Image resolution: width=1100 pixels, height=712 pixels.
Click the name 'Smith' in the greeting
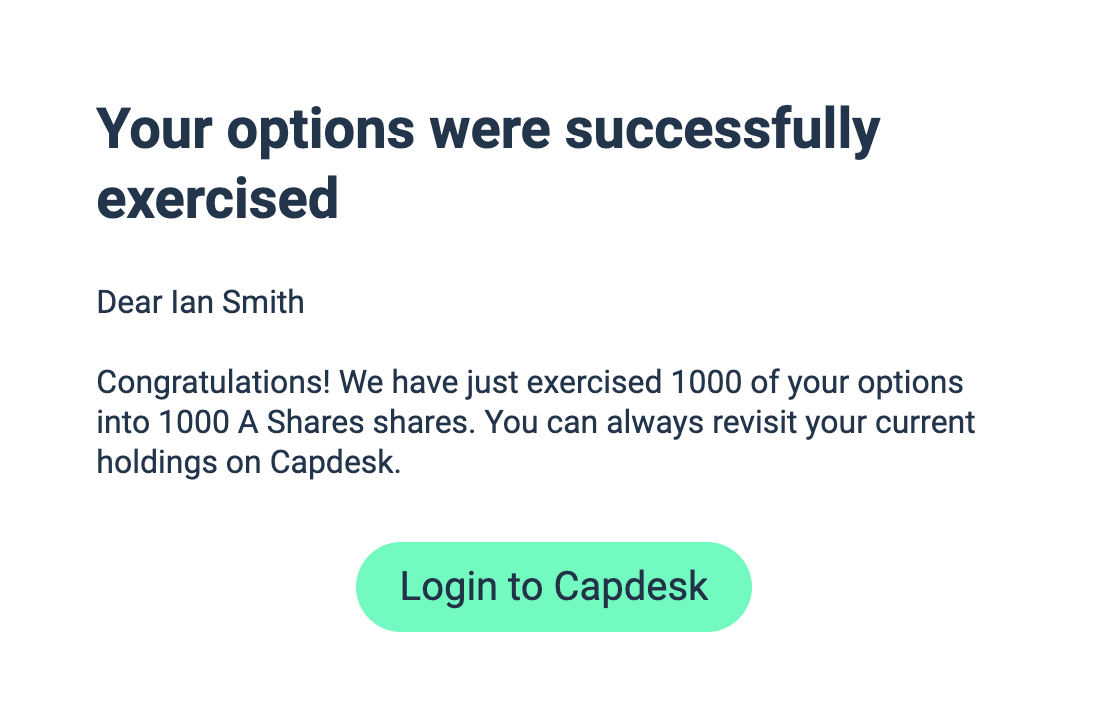(x=263, y=302)
